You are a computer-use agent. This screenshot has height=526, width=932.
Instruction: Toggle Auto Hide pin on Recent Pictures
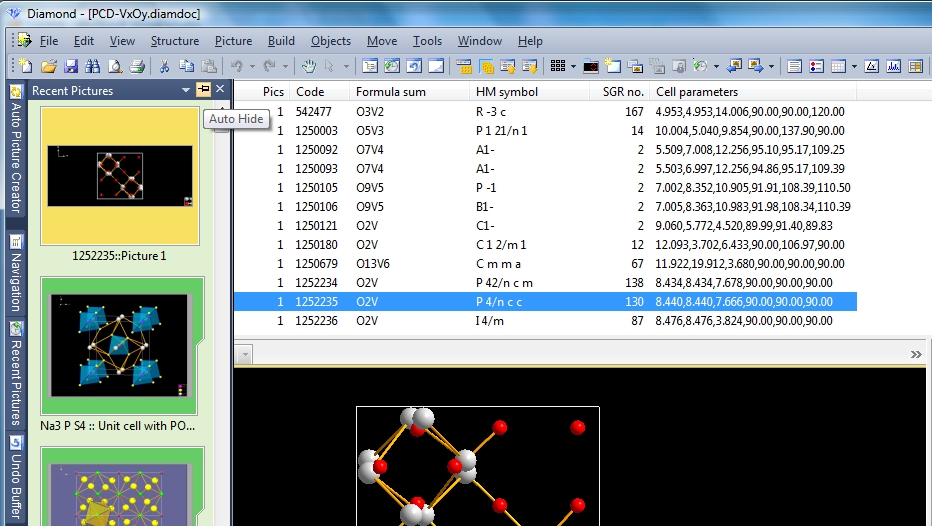204,90
